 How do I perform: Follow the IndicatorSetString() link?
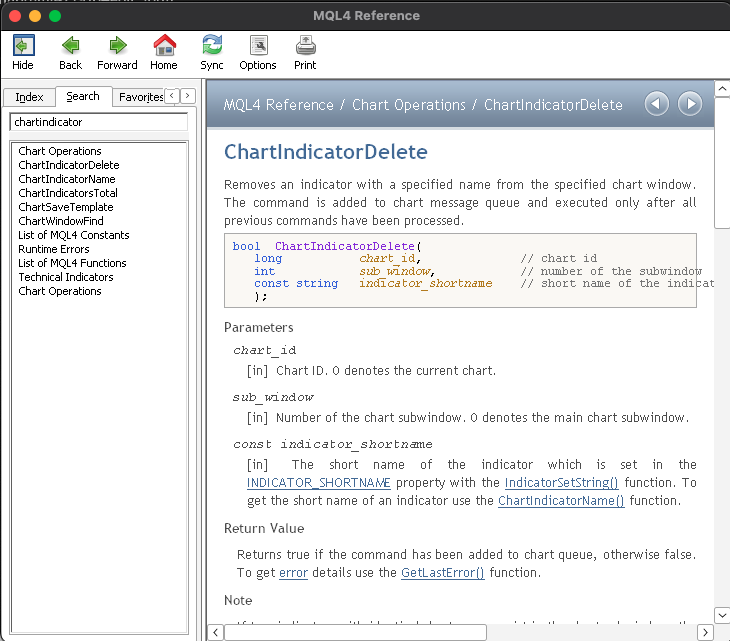(561, 483)
